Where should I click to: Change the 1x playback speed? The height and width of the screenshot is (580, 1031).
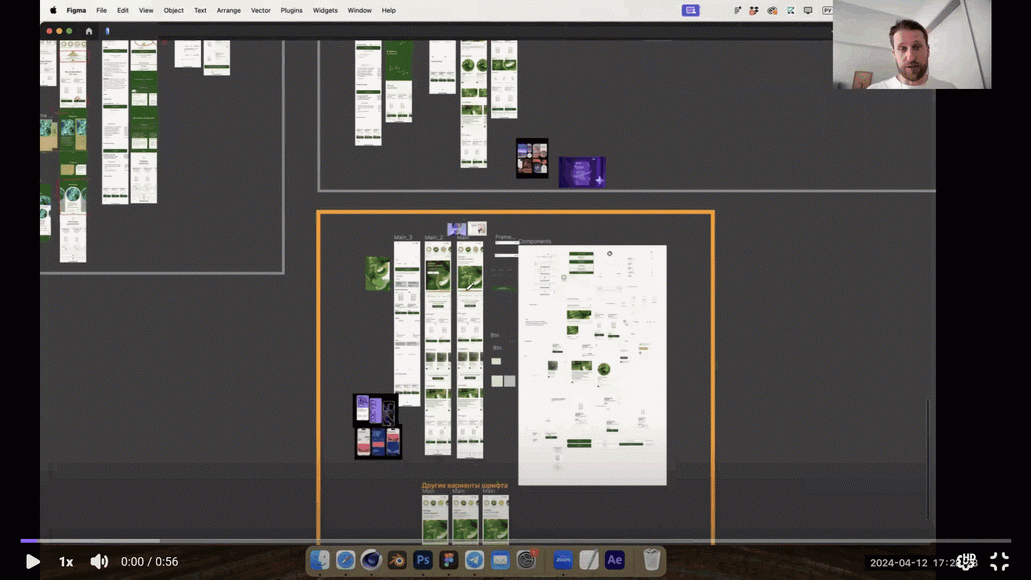tap(66, 562)
